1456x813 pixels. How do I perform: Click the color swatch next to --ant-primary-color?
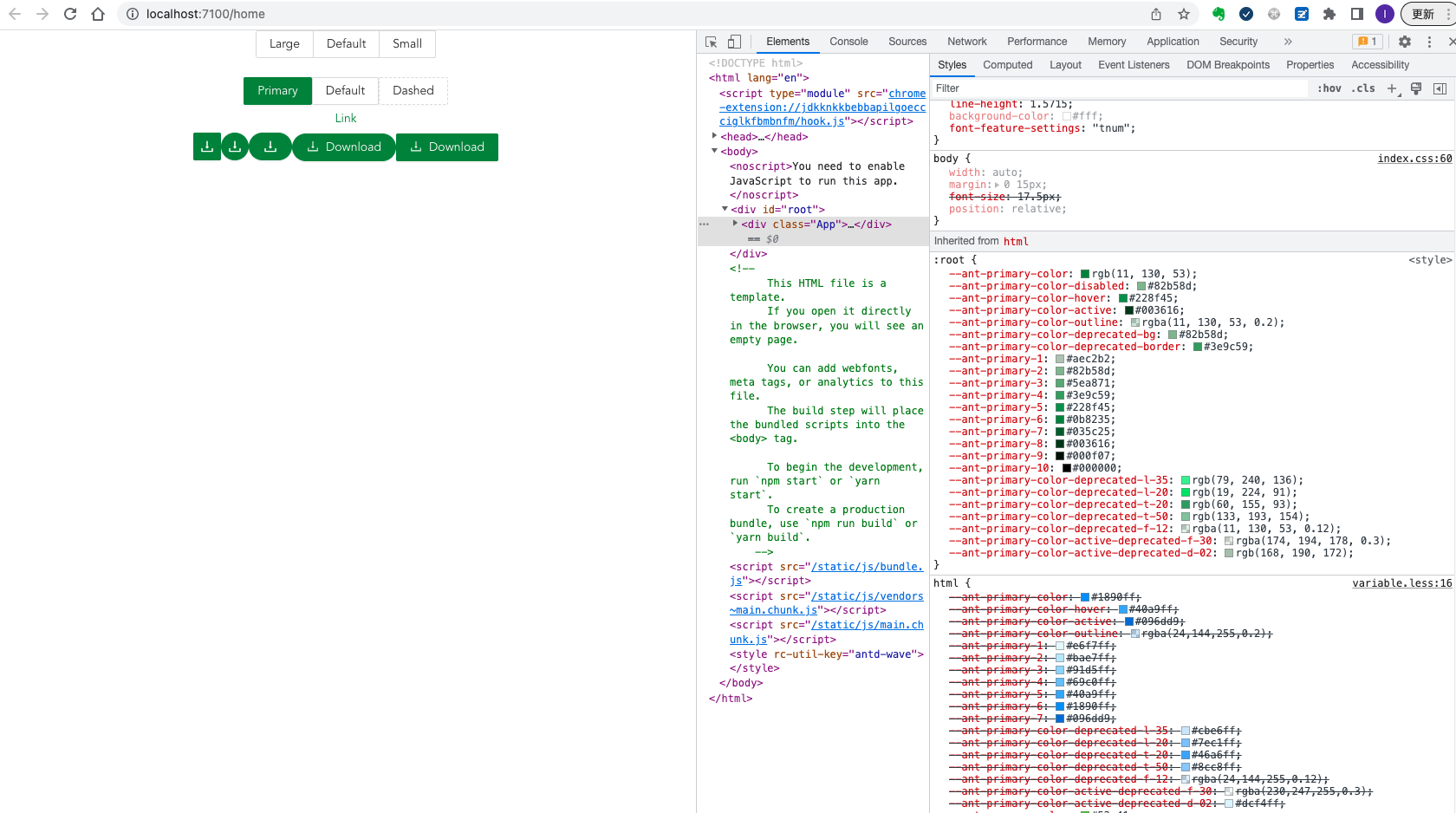(x=1082, y=273)
